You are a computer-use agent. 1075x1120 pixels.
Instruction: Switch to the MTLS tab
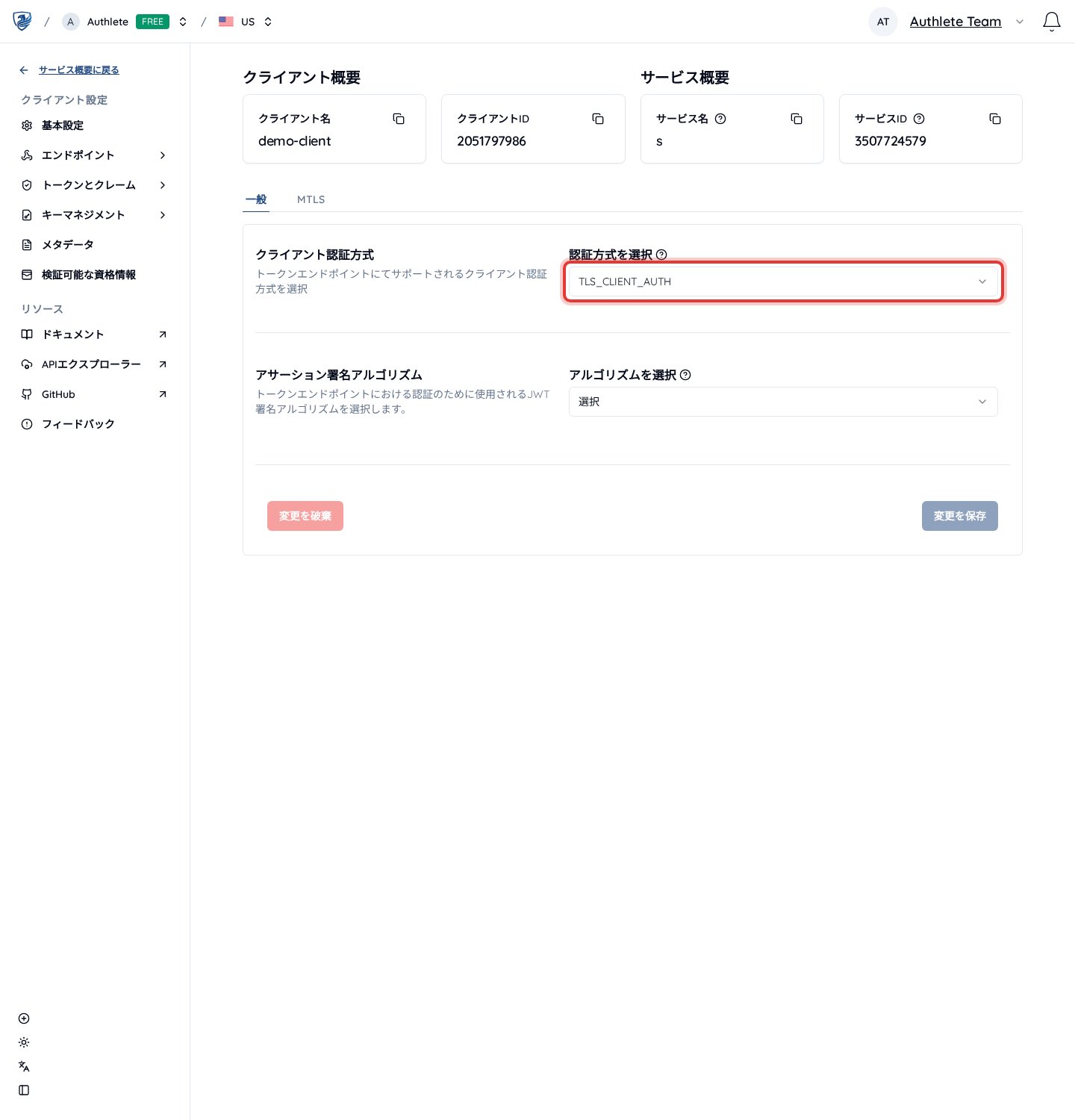click(311, 199)
